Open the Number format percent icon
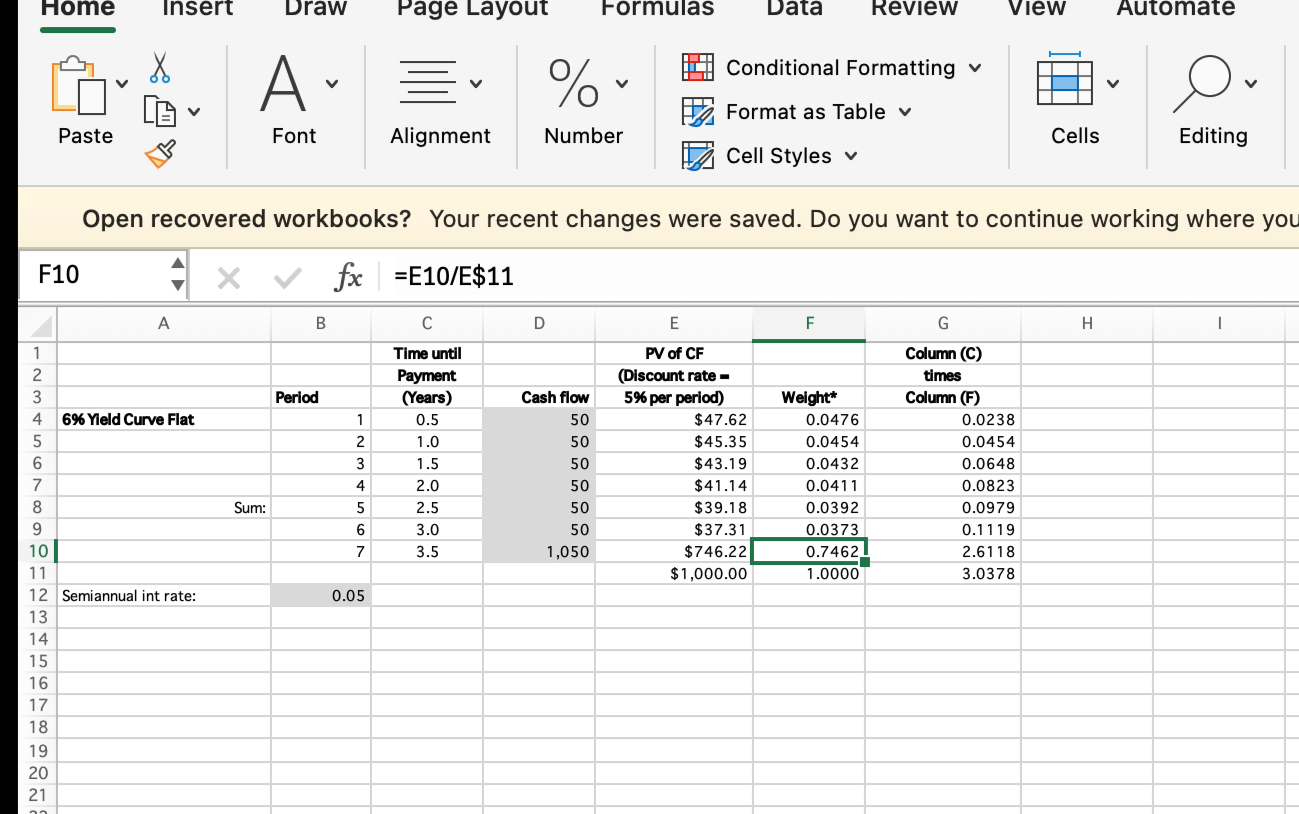This screenshot has height=814, width=1299. coord(573,82)
